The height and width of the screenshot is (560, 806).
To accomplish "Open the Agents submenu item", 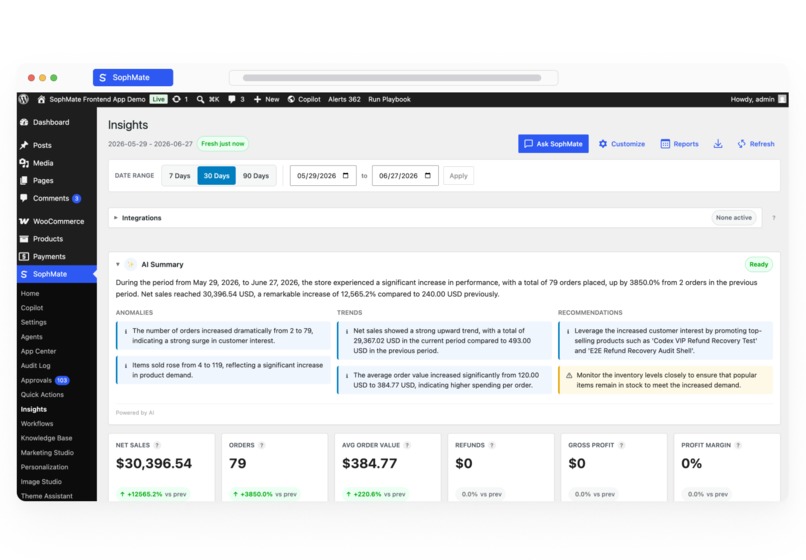I will [x=31, y=337].
